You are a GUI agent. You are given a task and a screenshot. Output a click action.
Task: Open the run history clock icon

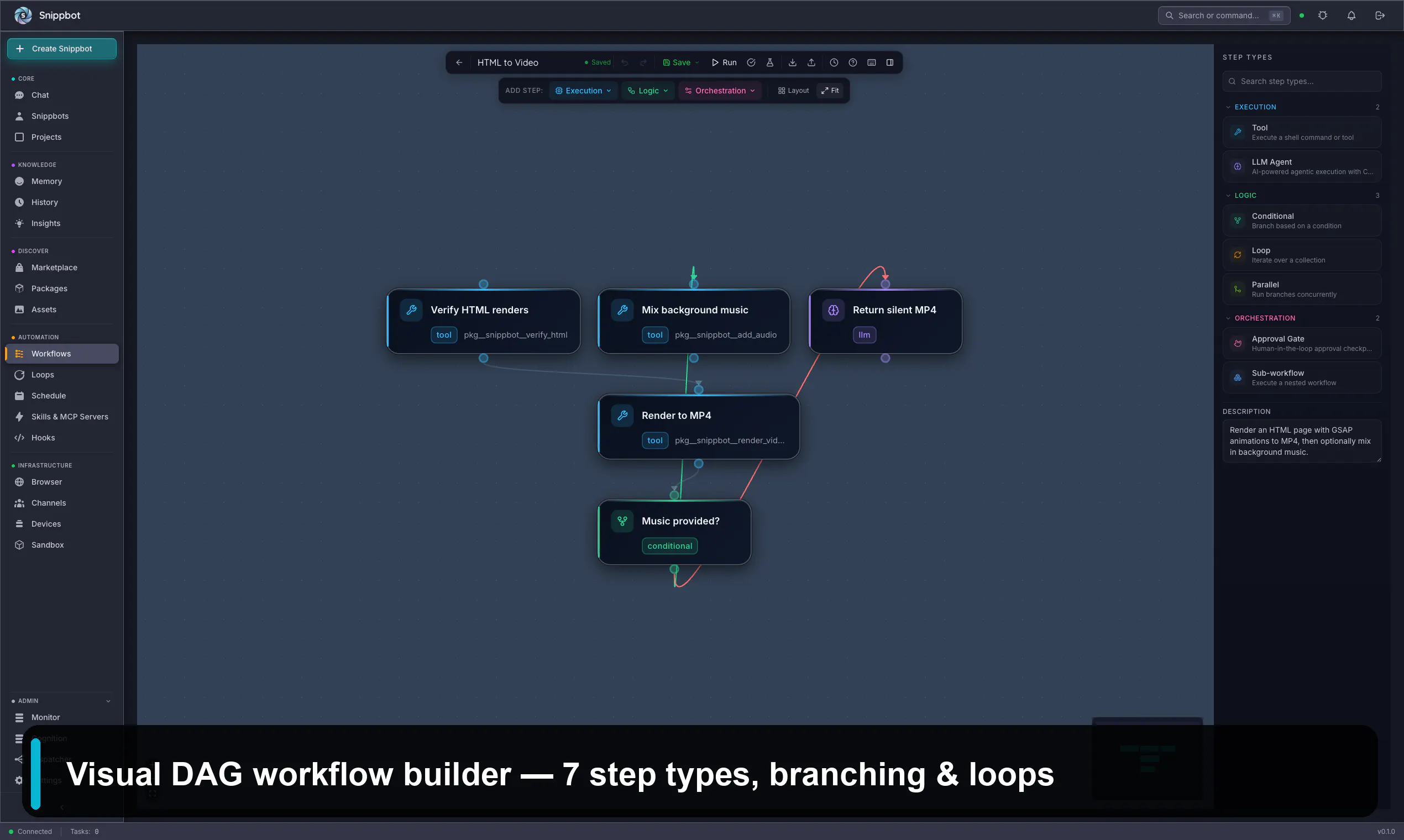click(x=834, y=62)
